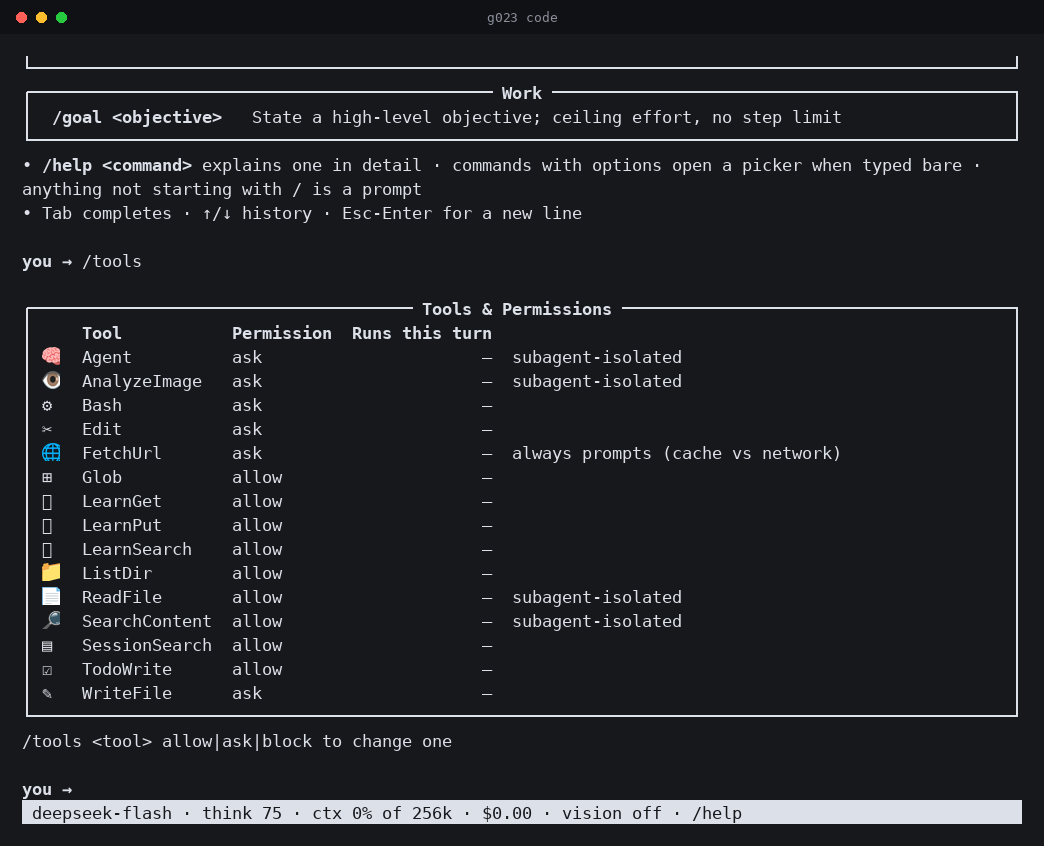Click the 'Tools & Permissions' panel title
Image resolution: width=1044 pixels, height=846 pixels.
[517, 310]
